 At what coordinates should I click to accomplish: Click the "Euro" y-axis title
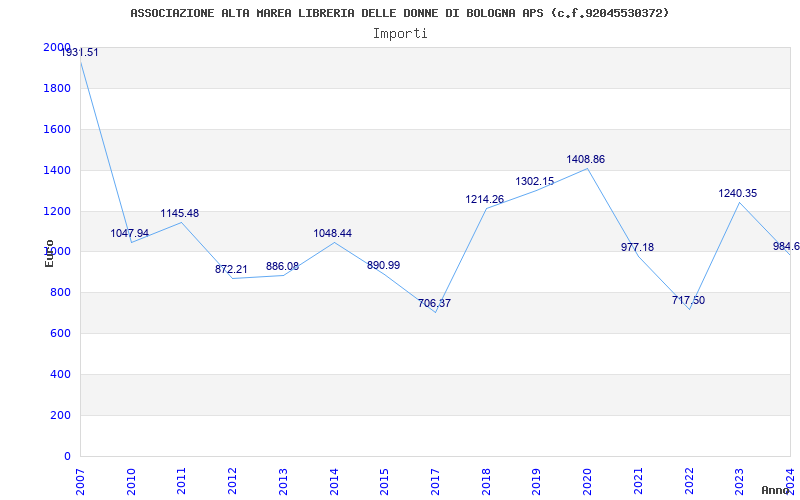[49, 253]
